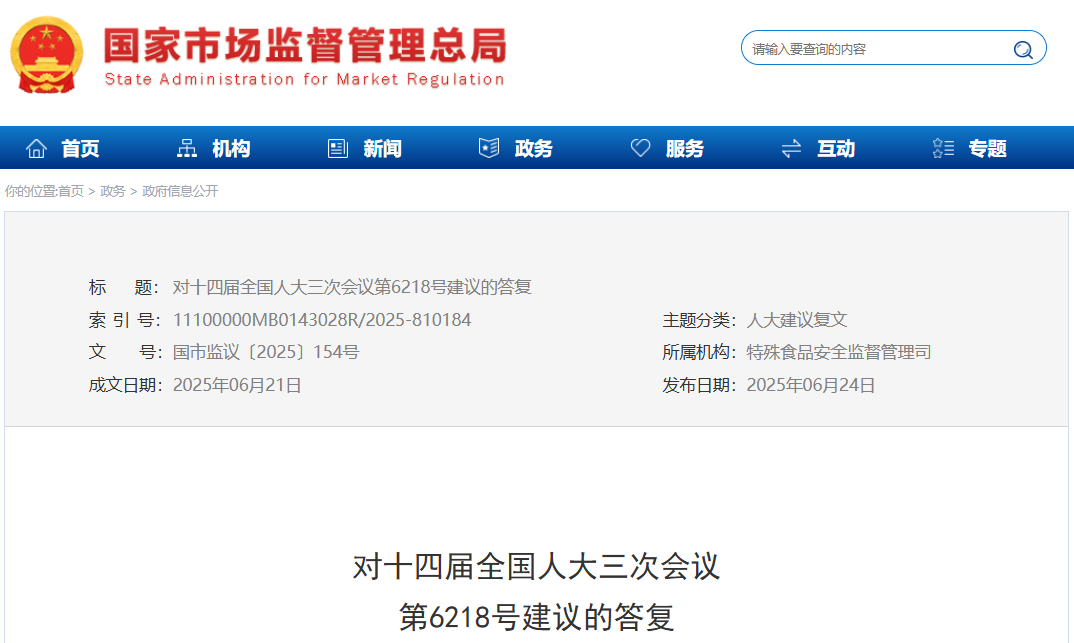
Task: Follow the 首页 breadcrumb link
Action: [x=71, y=191]
